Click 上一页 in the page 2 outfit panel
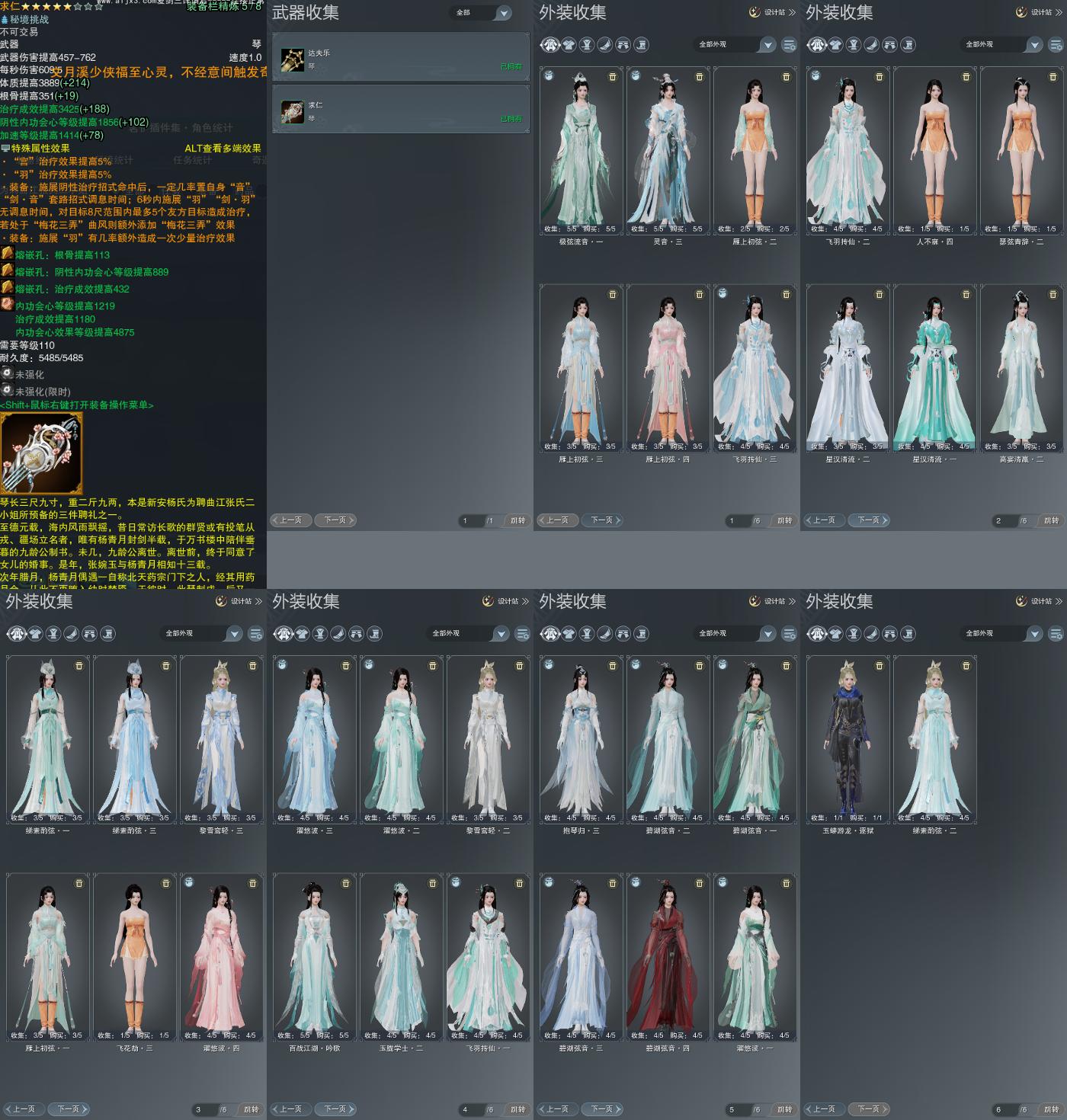Screen dimensions: 1067x1120 click(x=825, y=520)
